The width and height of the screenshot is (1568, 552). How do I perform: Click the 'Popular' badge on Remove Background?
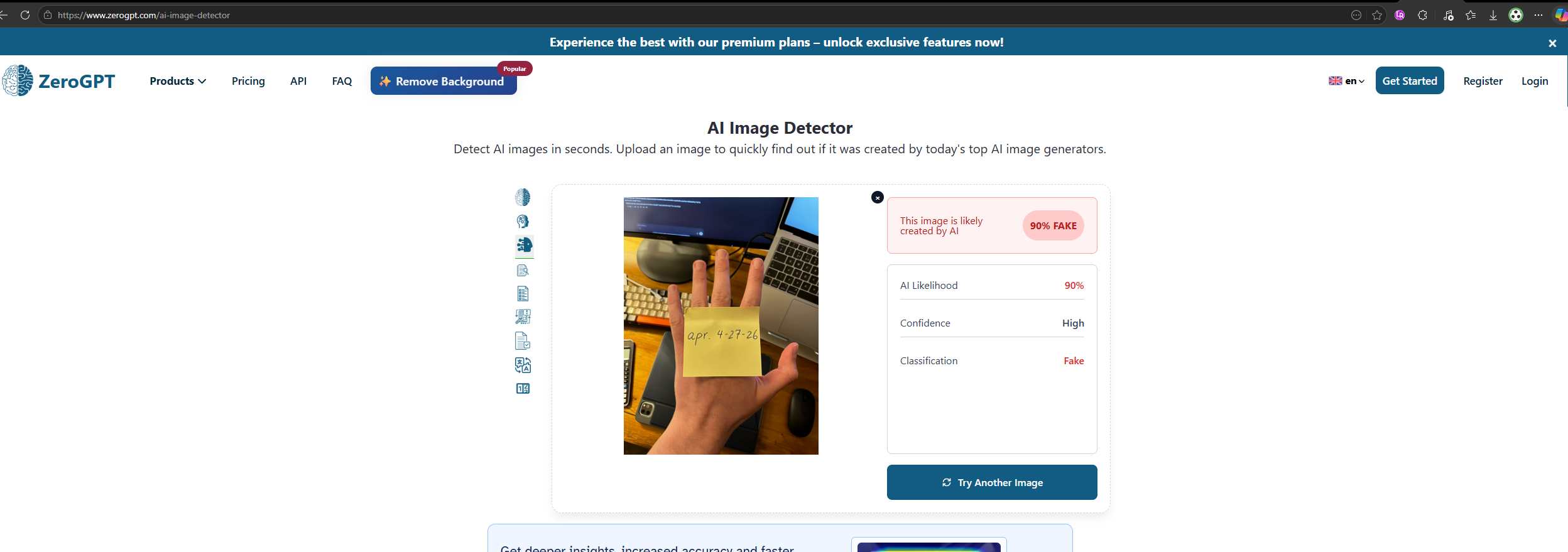514,68
